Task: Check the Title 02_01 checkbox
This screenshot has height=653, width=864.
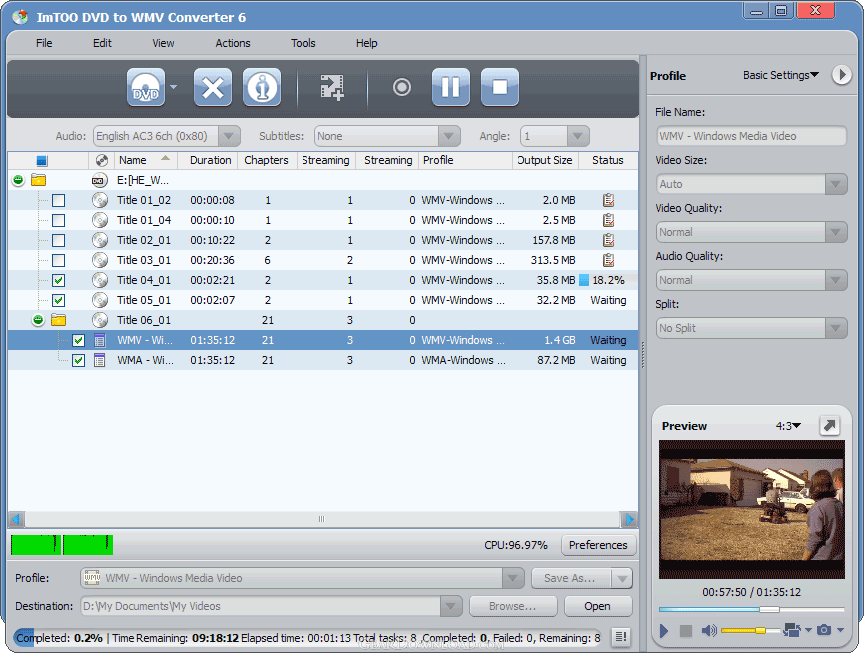Action: click(58, 240)
